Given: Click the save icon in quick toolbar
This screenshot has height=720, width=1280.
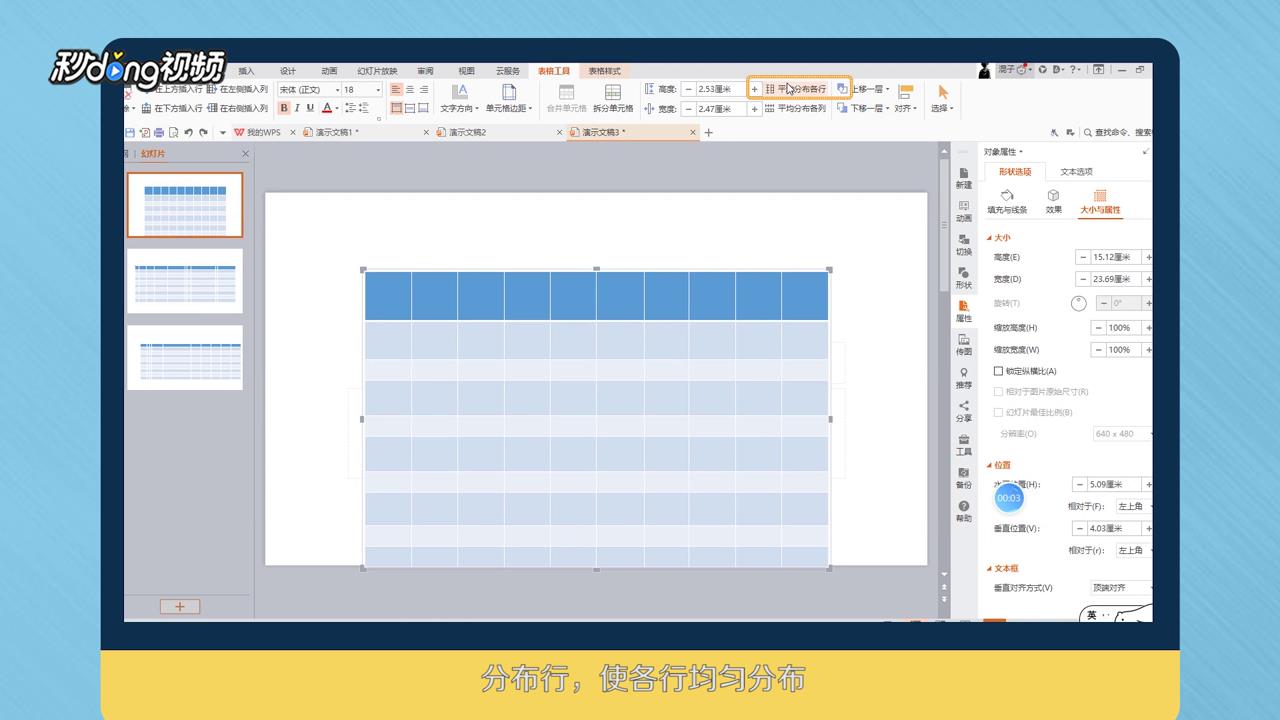Looking at the screenshot, I should [130, 132].
